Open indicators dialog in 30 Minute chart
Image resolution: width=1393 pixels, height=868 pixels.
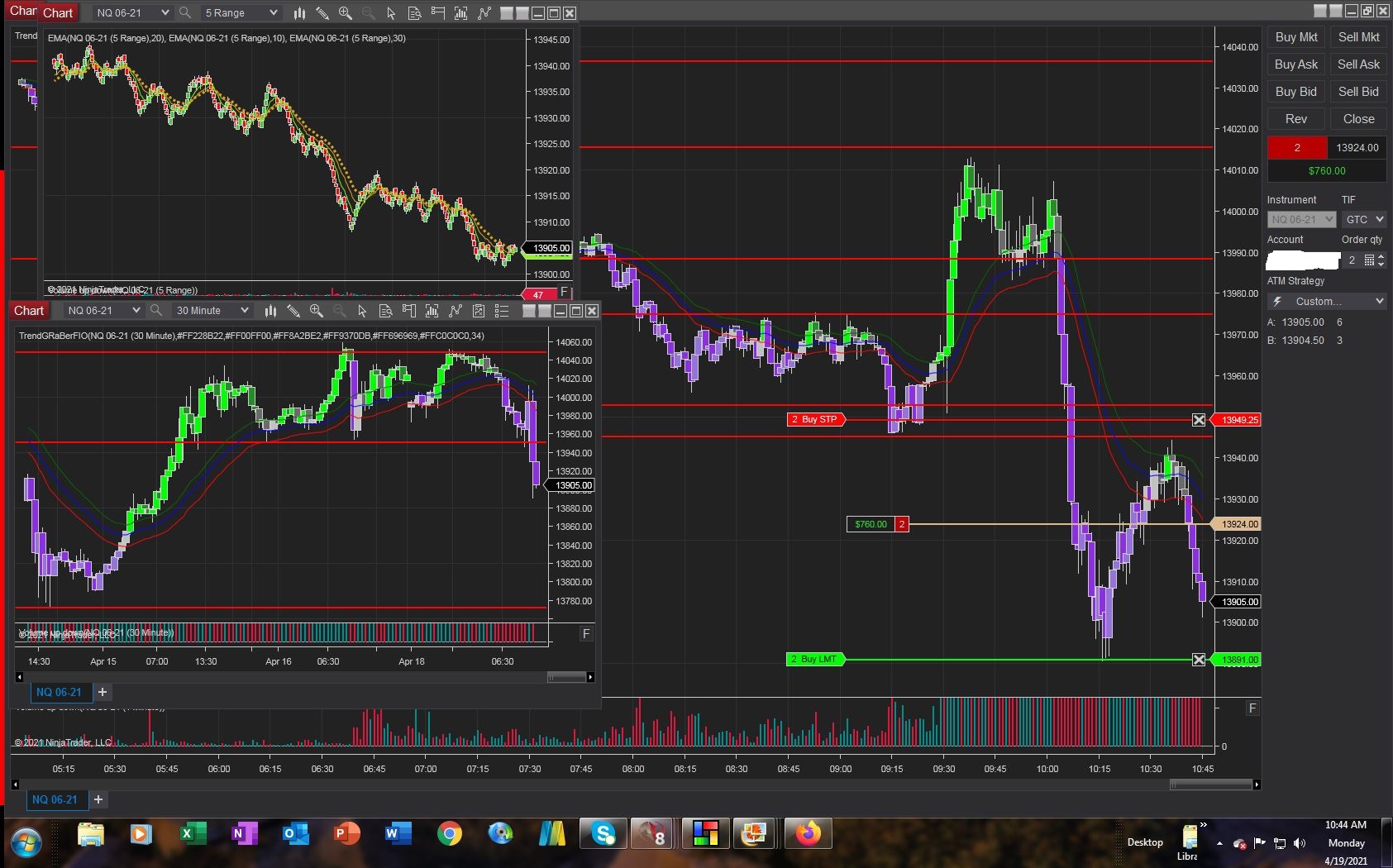pyautogui.click(x=432, y=311)
